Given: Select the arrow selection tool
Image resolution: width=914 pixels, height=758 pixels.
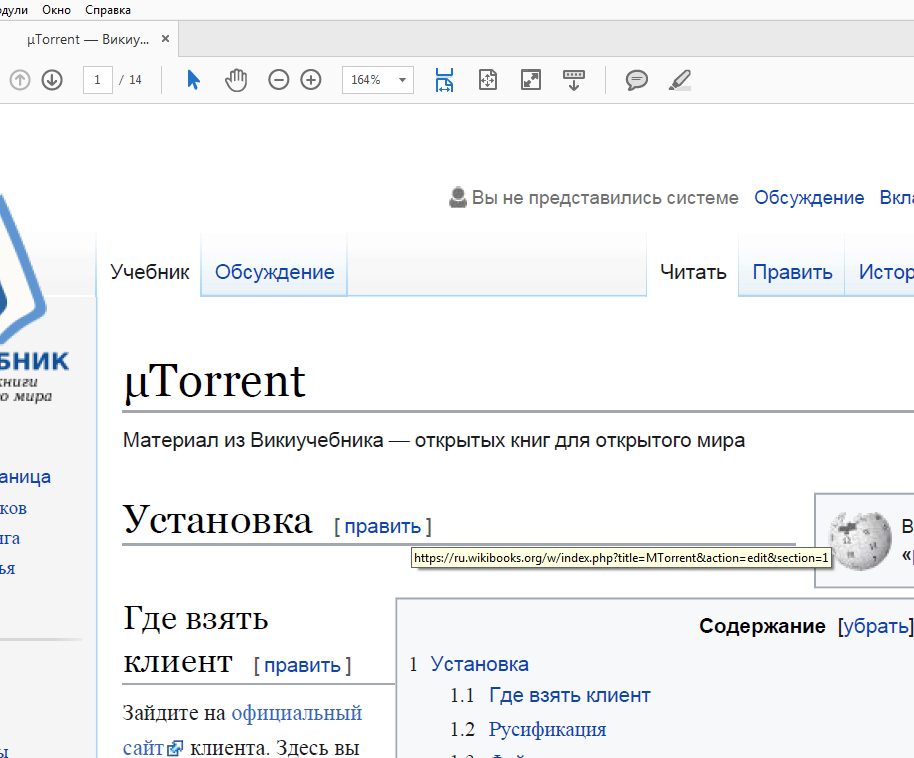Looking at the screenshot, I should (x=194, y=80).
